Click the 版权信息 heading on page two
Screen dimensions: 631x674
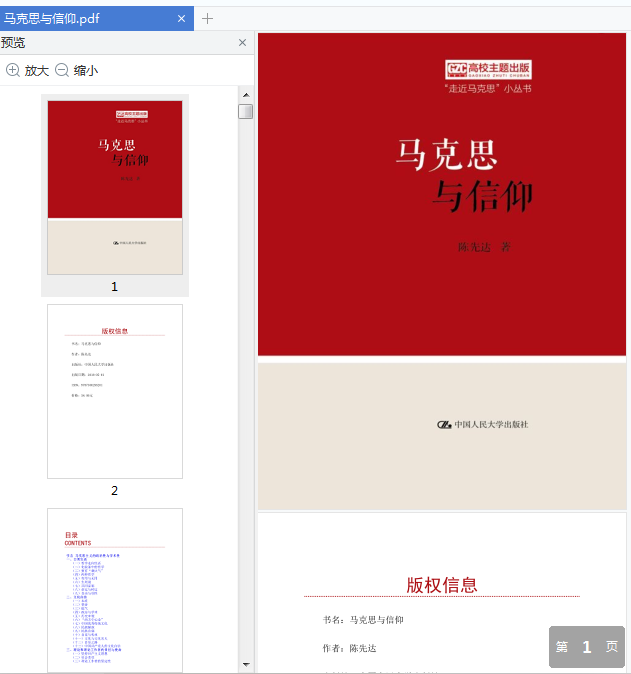(442, 585)
